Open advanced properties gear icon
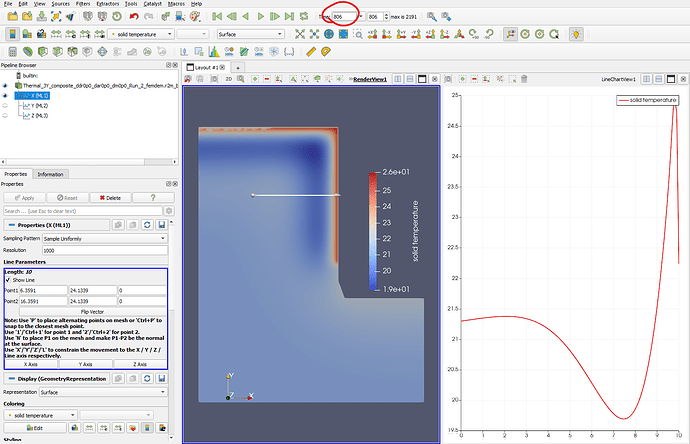This screenshot has height=444, width=690. click(x=167, y=211)
